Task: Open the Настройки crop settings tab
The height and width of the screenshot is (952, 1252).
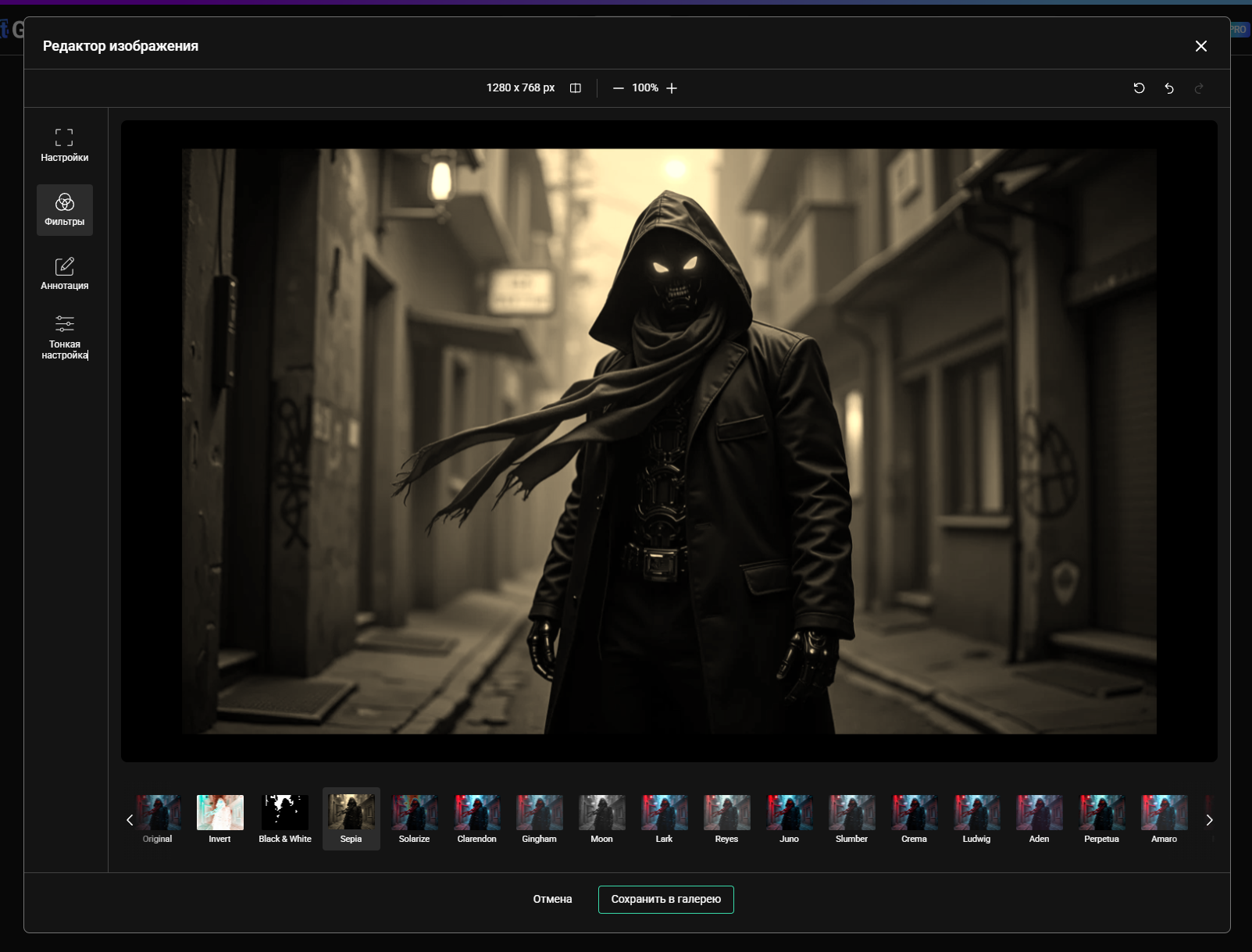Action: point(64,146)
